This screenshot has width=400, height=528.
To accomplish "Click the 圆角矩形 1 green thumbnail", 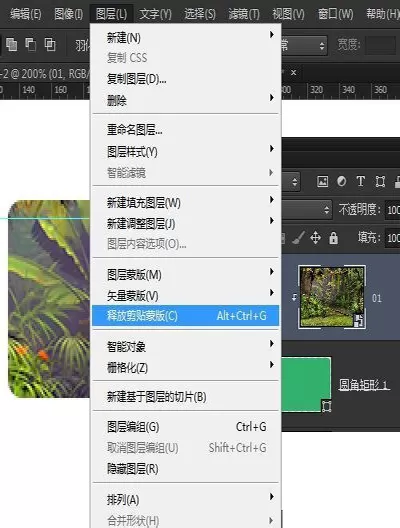I will click(x=306, y=384).
